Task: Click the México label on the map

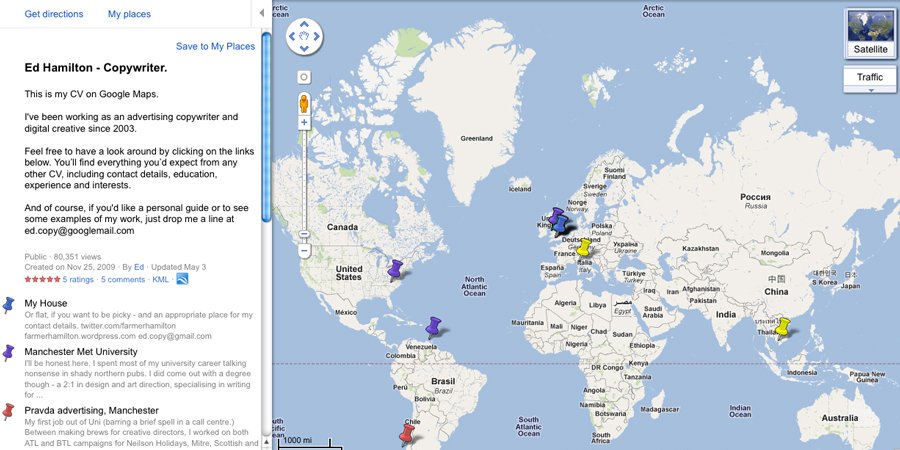Action: click(346, 312)
